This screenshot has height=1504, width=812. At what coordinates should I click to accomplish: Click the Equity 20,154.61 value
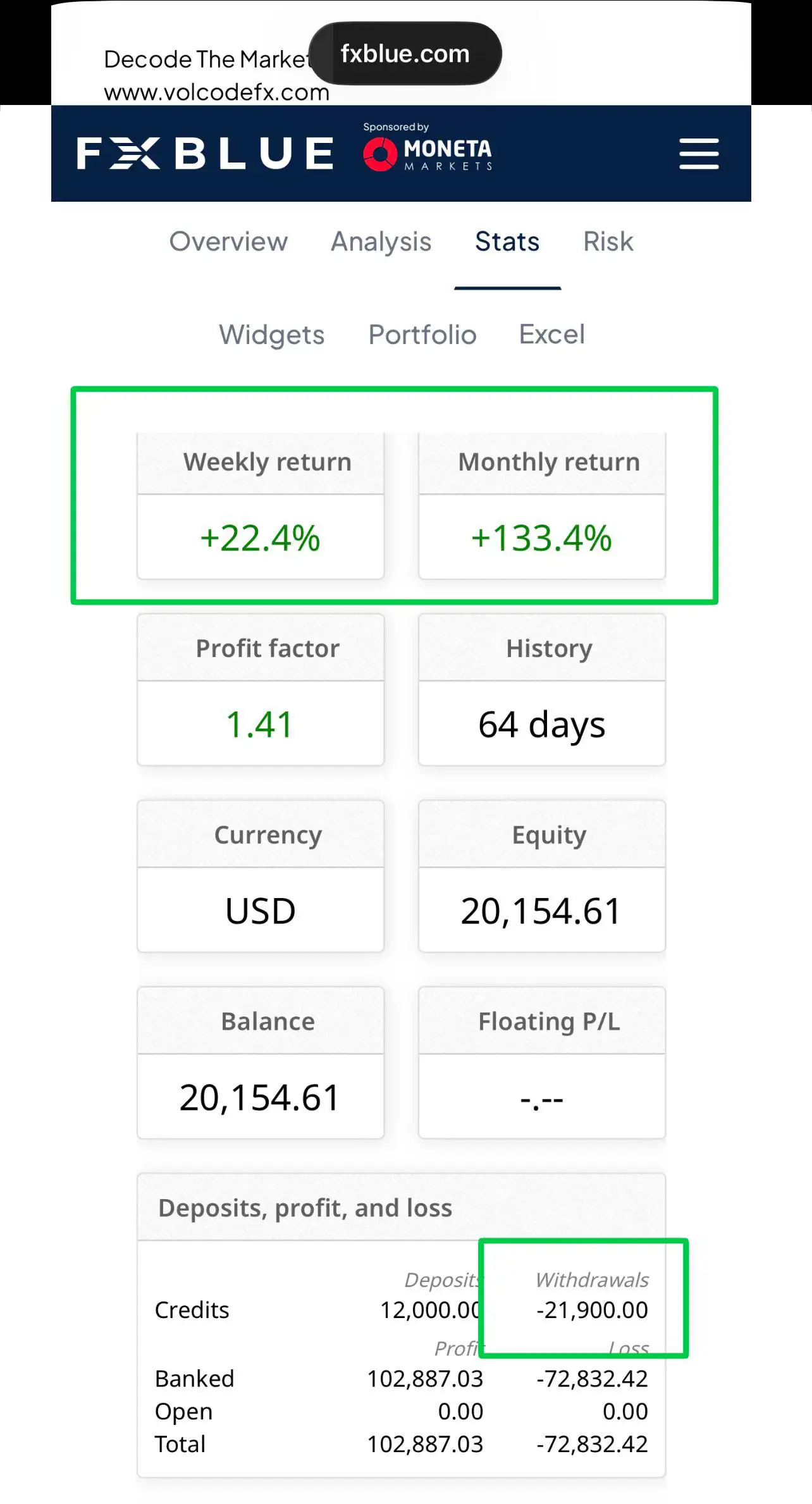[541, 911]
